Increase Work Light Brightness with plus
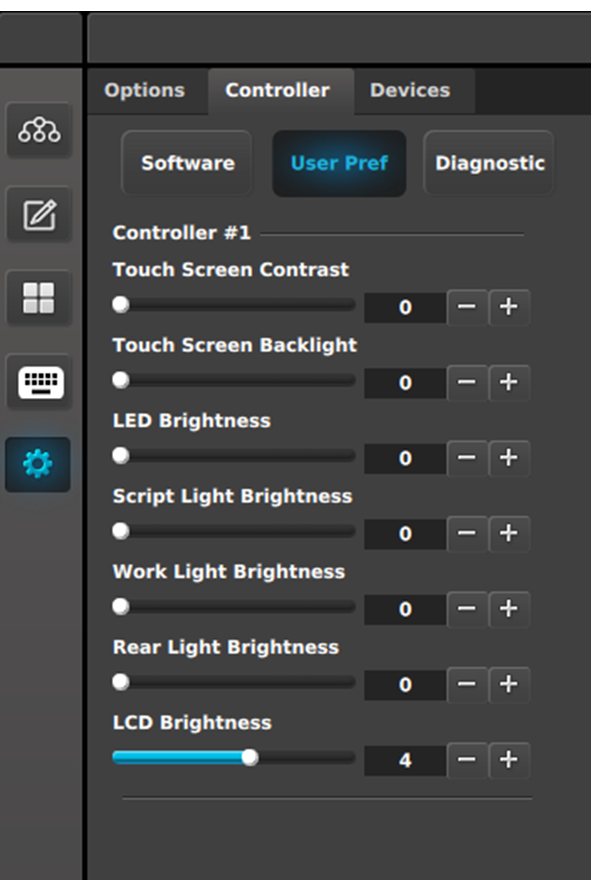 [509, 609]
